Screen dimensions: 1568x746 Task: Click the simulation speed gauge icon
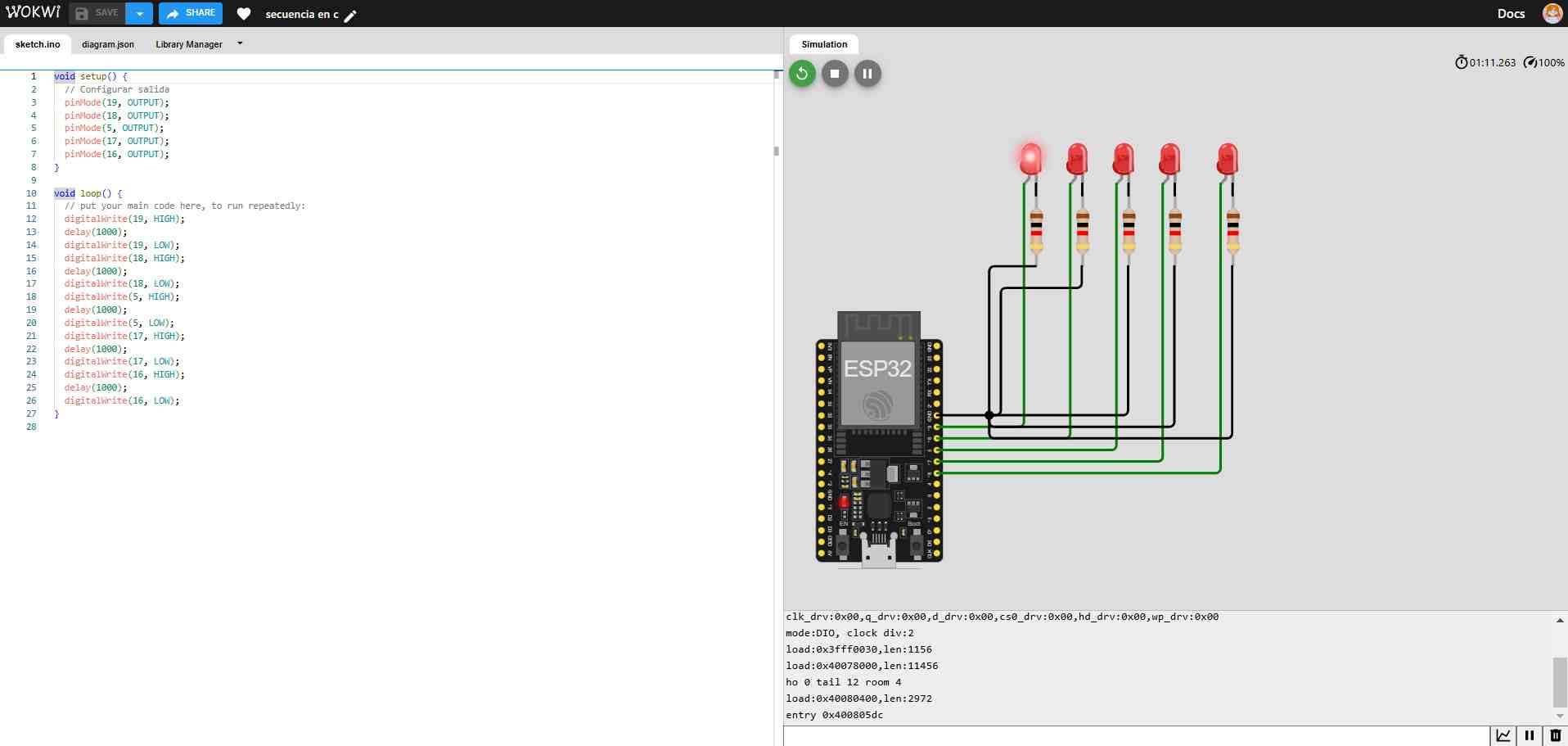coord(1530,62)
